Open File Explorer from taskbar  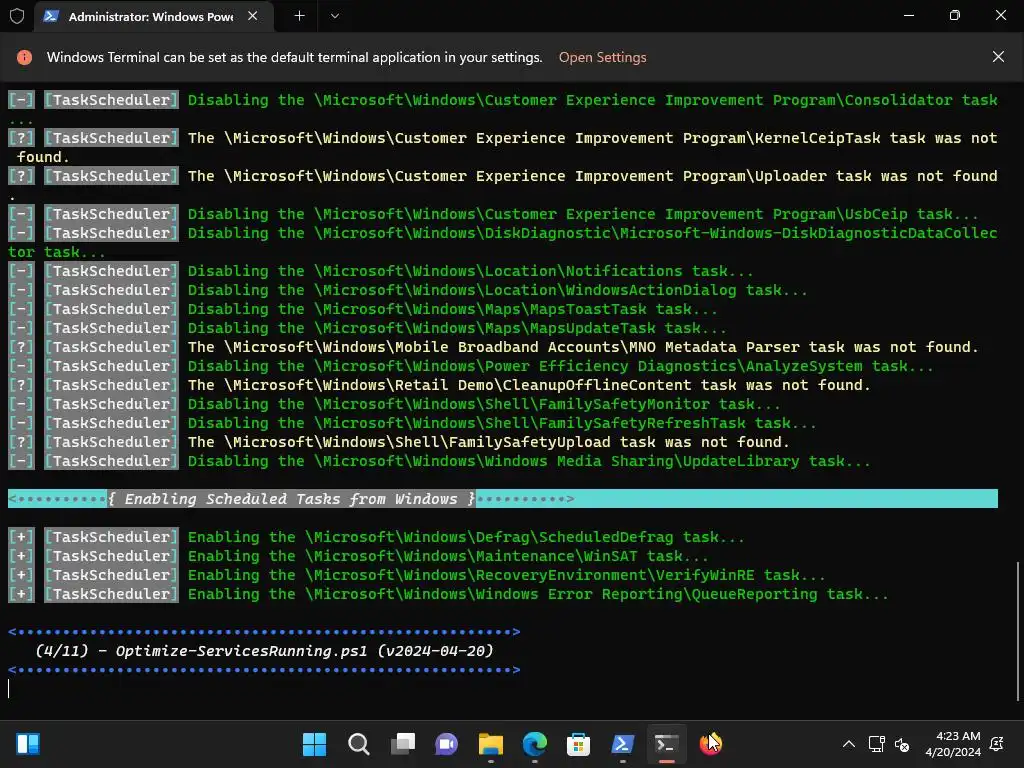[490, 744]
